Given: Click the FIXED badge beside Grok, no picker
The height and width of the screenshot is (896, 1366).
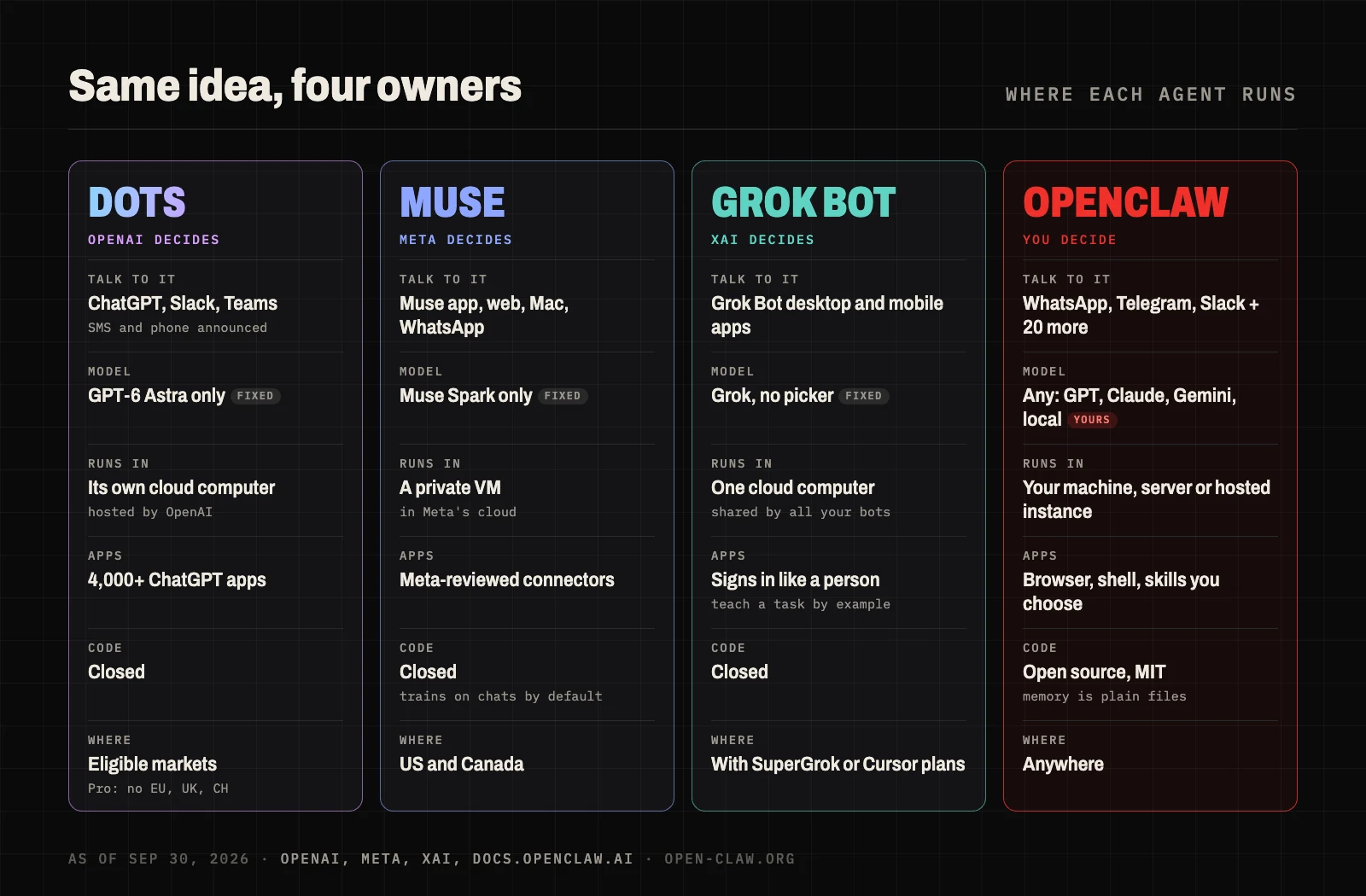Looking at the screenshot, I should click(x=864, y=396).
